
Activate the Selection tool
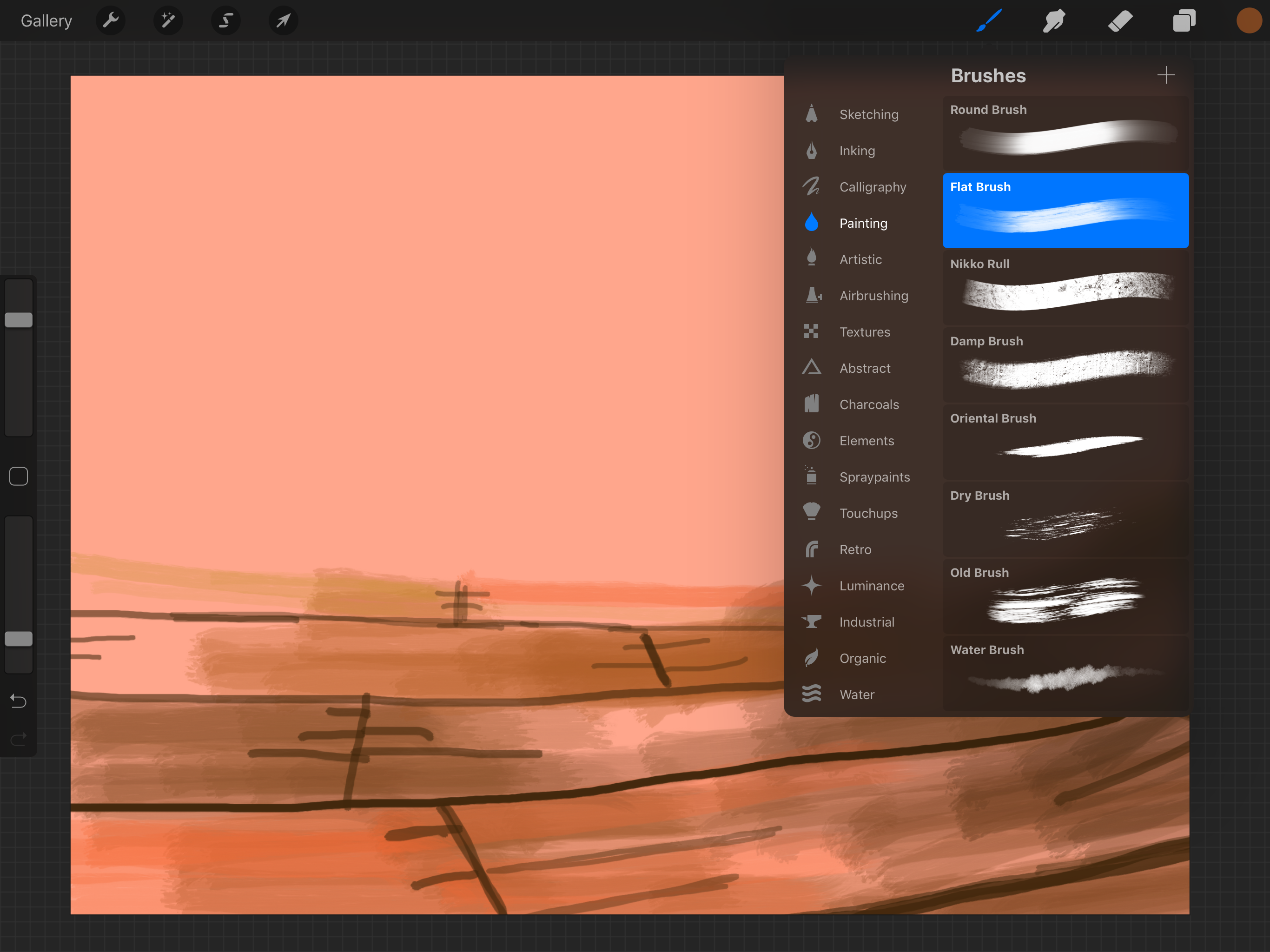[x=225, y=21]
